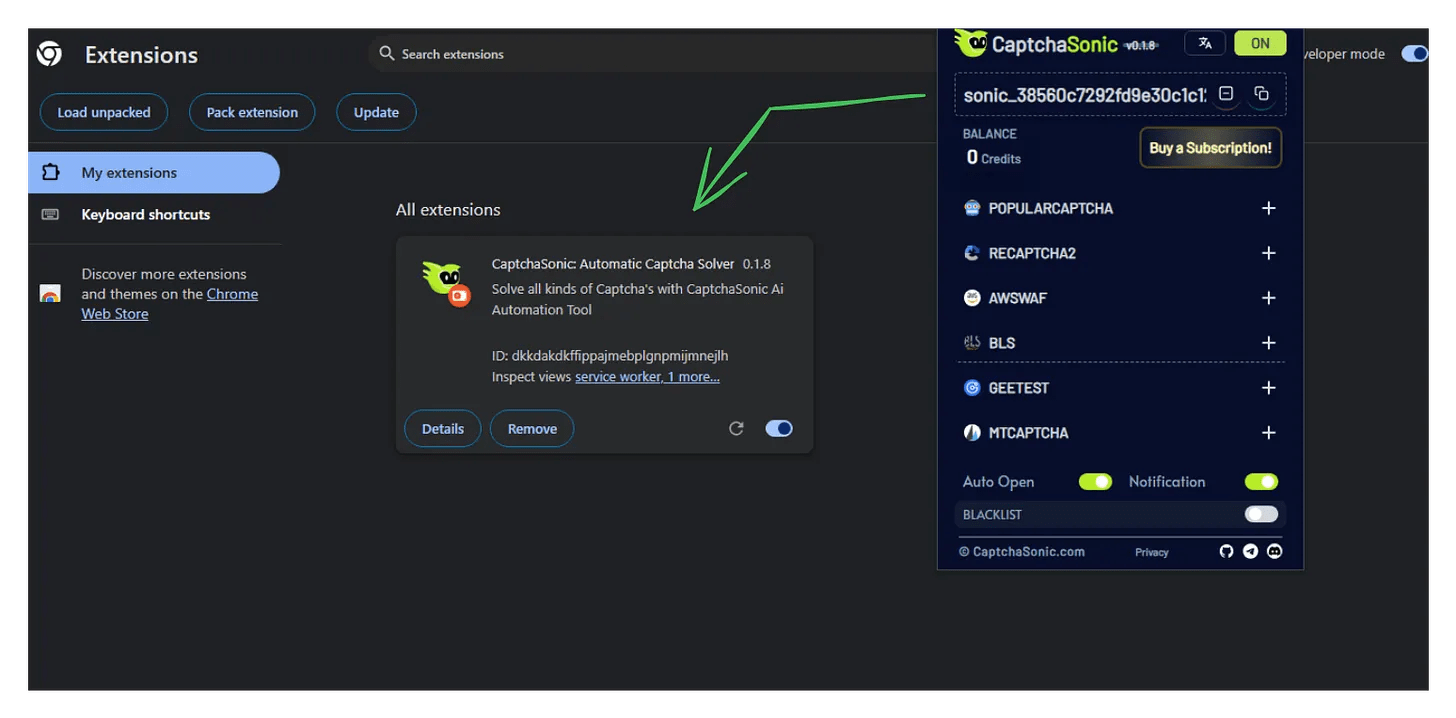Image resolution: width=1456 pixels, height=718 pixels.
Task: Click the language translate icon
Action: 1205,43
